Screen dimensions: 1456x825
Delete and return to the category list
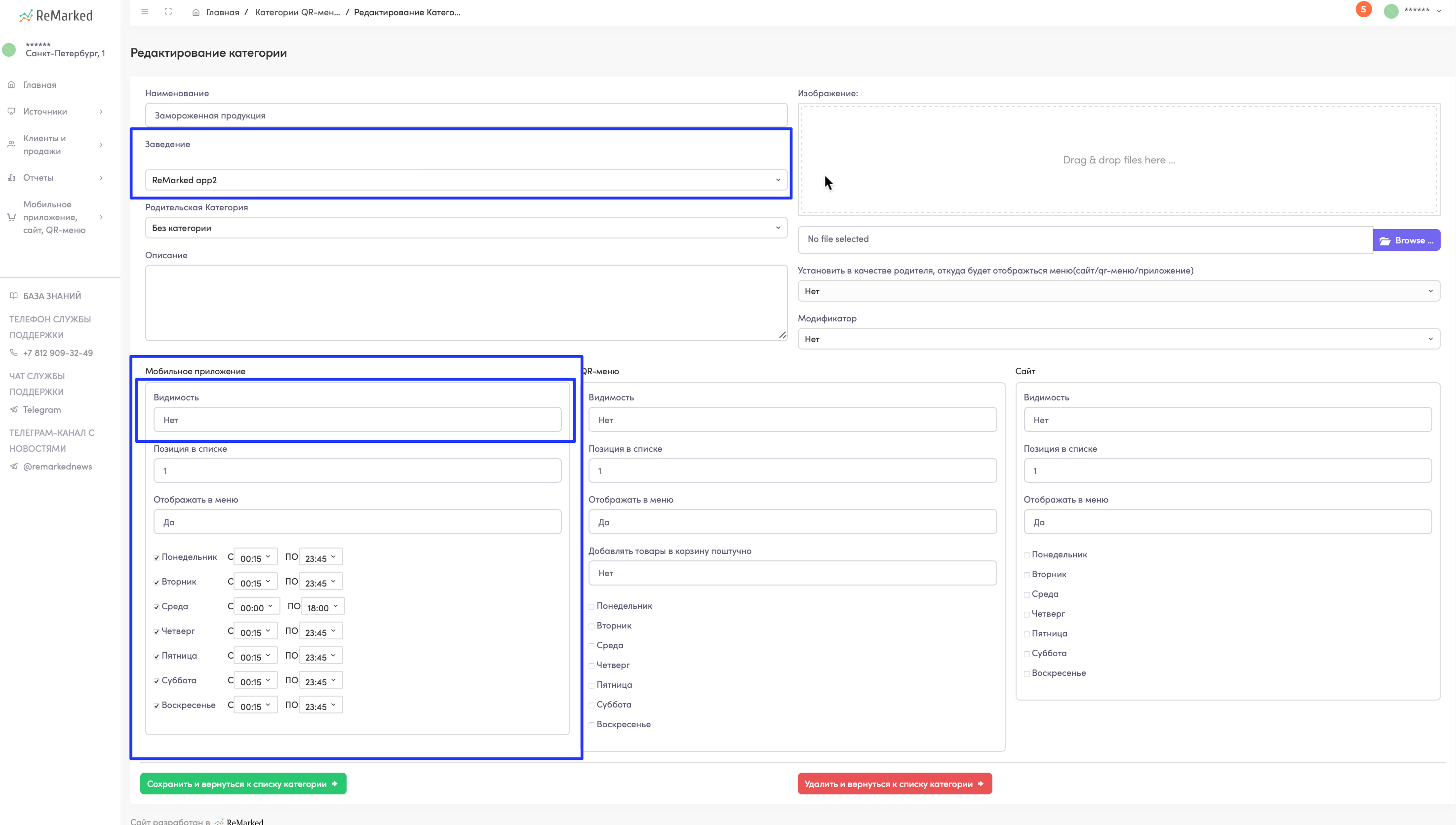[x=895, y=784]
